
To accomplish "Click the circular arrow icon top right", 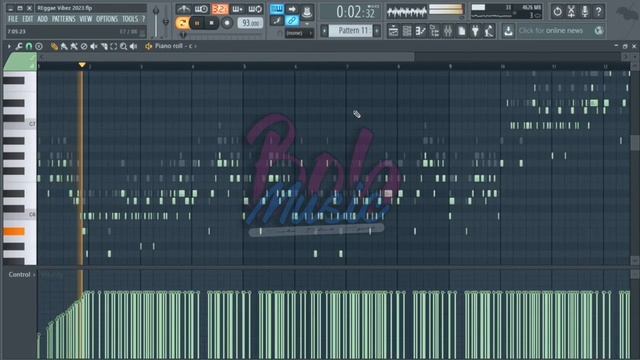I will coord(558,11).
